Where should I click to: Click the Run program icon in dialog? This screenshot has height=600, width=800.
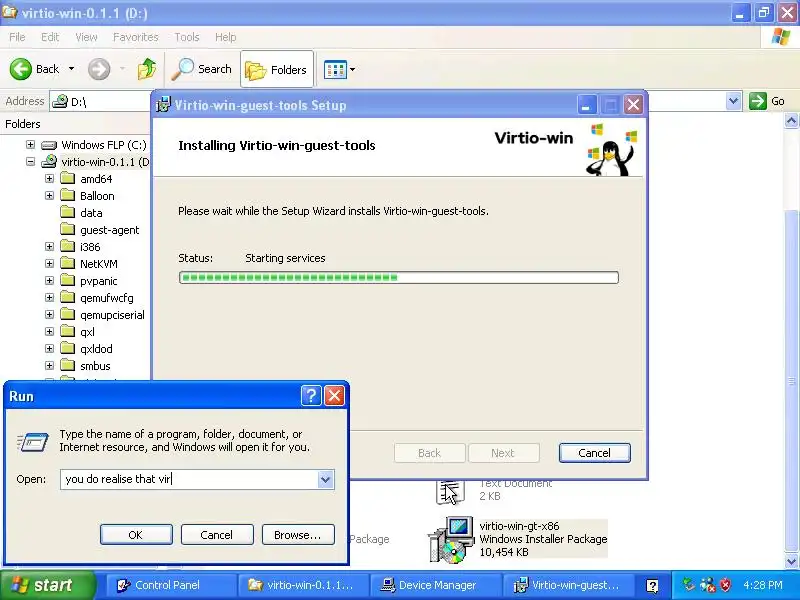click(x=33, y=441)
